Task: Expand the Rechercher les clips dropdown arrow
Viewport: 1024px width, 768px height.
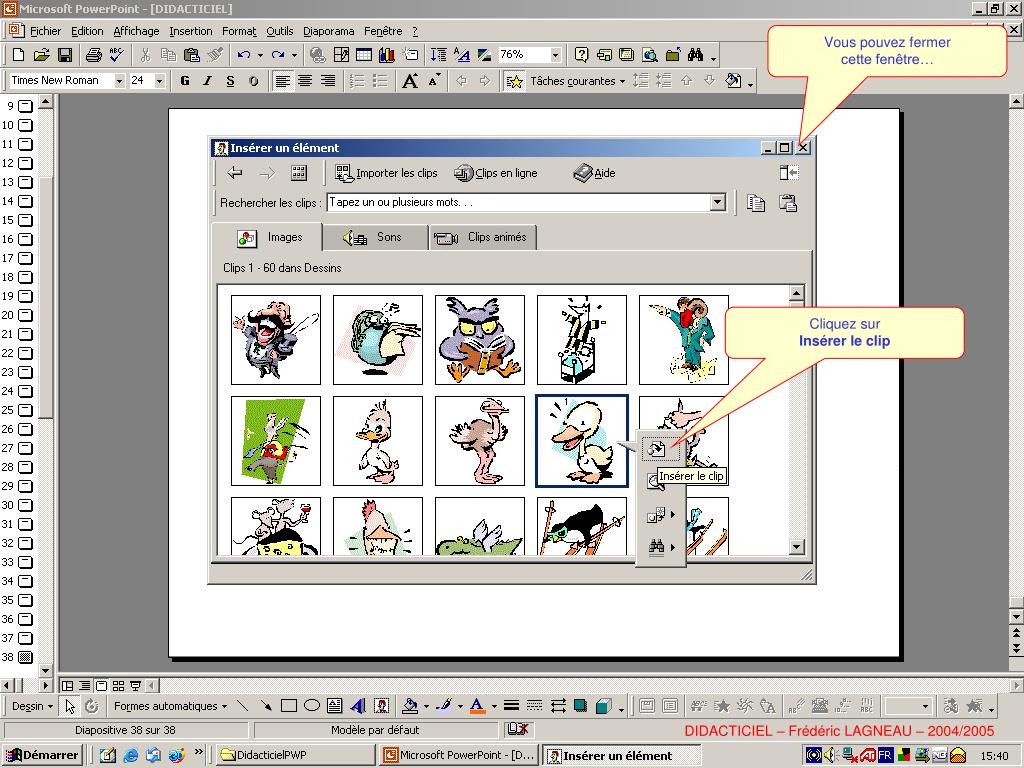Action: (x=718, y=202)
